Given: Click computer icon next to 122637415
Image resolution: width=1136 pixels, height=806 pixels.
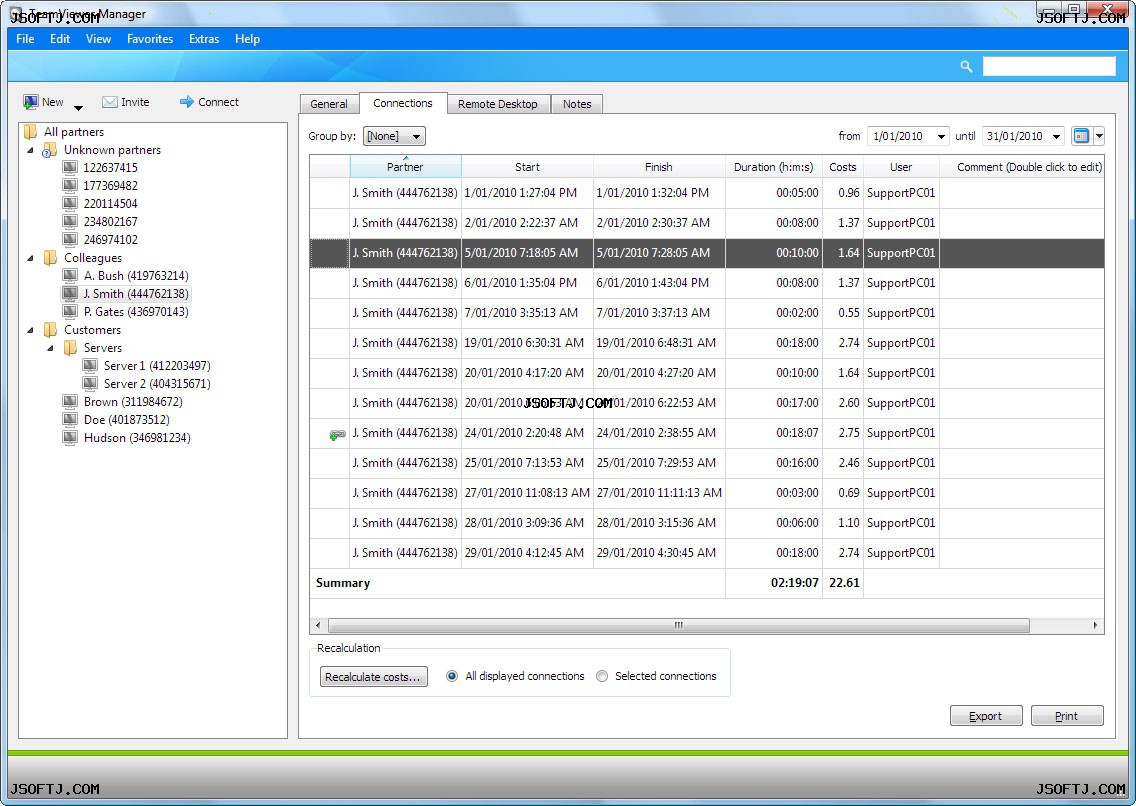Looking at the screenshot, I should point(70,167).
